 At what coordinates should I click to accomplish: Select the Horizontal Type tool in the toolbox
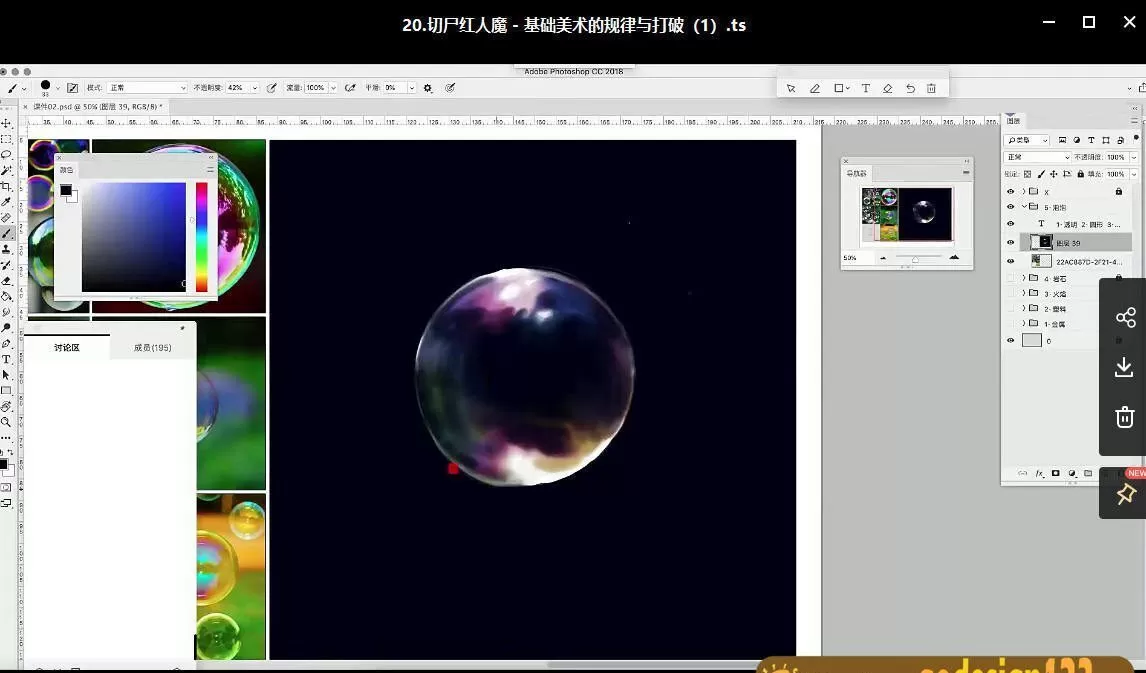(6, 359)
